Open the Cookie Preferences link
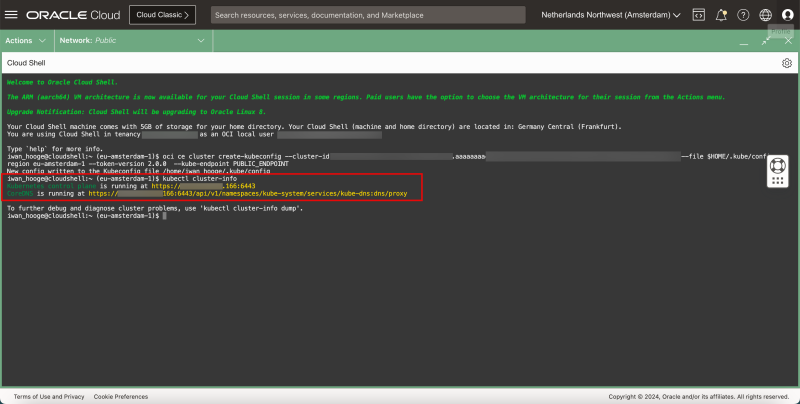 [122, 397]
